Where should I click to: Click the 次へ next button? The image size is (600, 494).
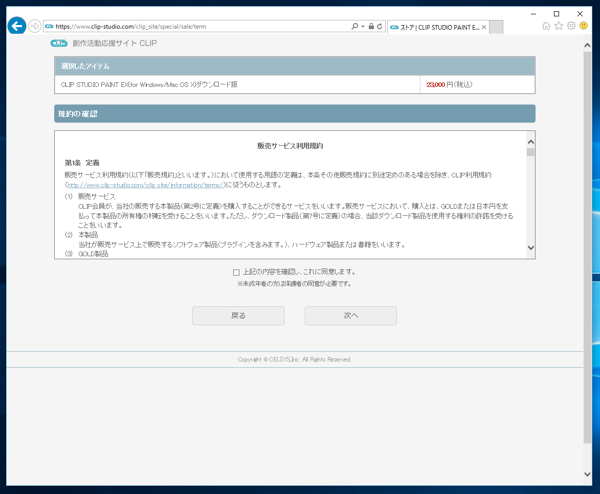pos(351,316)
